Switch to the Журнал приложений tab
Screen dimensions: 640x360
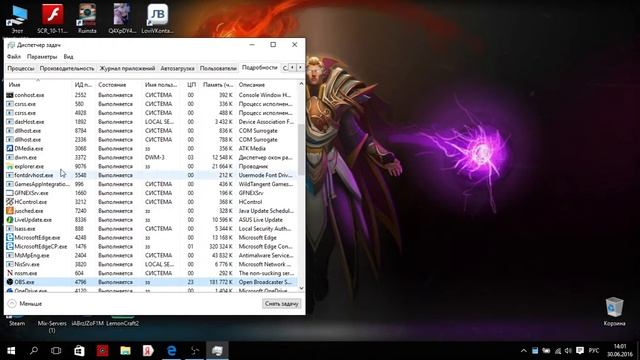click(x=127, y=68)
